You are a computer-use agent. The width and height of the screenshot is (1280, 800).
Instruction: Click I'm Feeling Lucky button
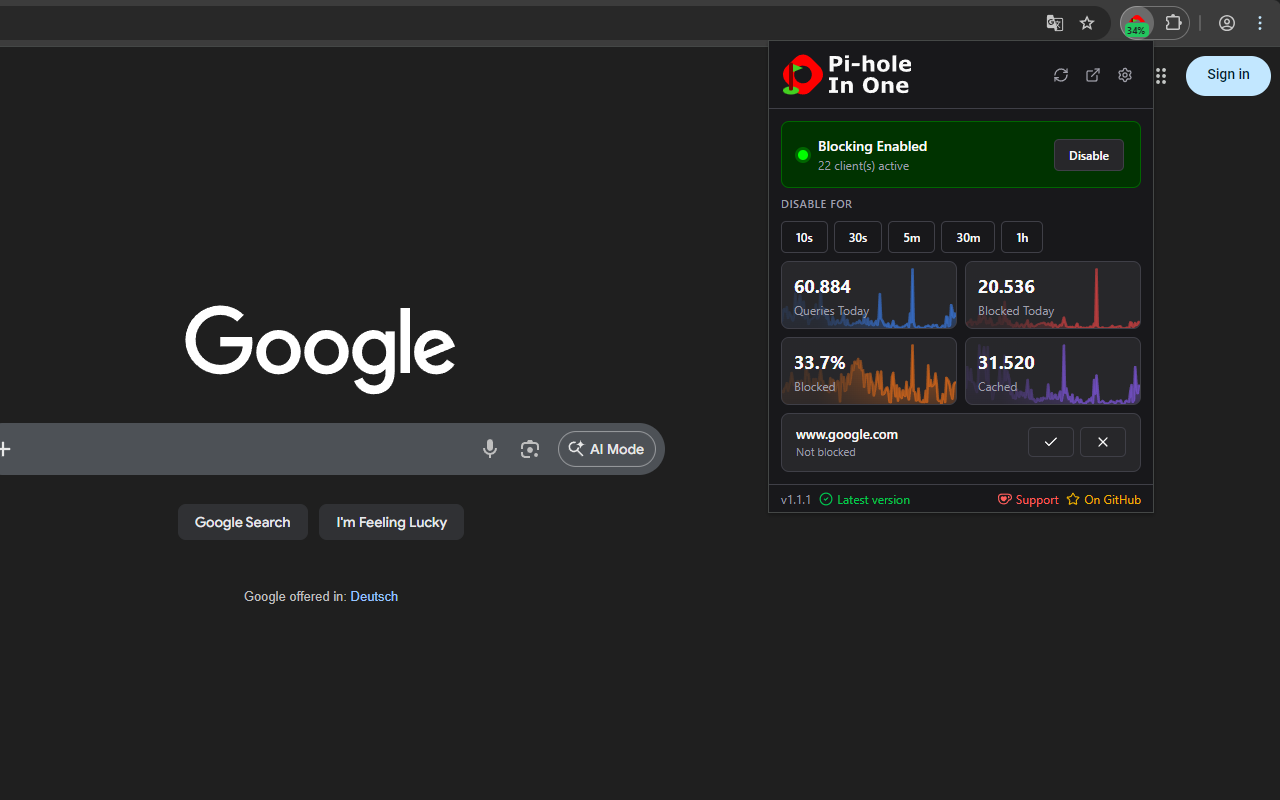391,522
